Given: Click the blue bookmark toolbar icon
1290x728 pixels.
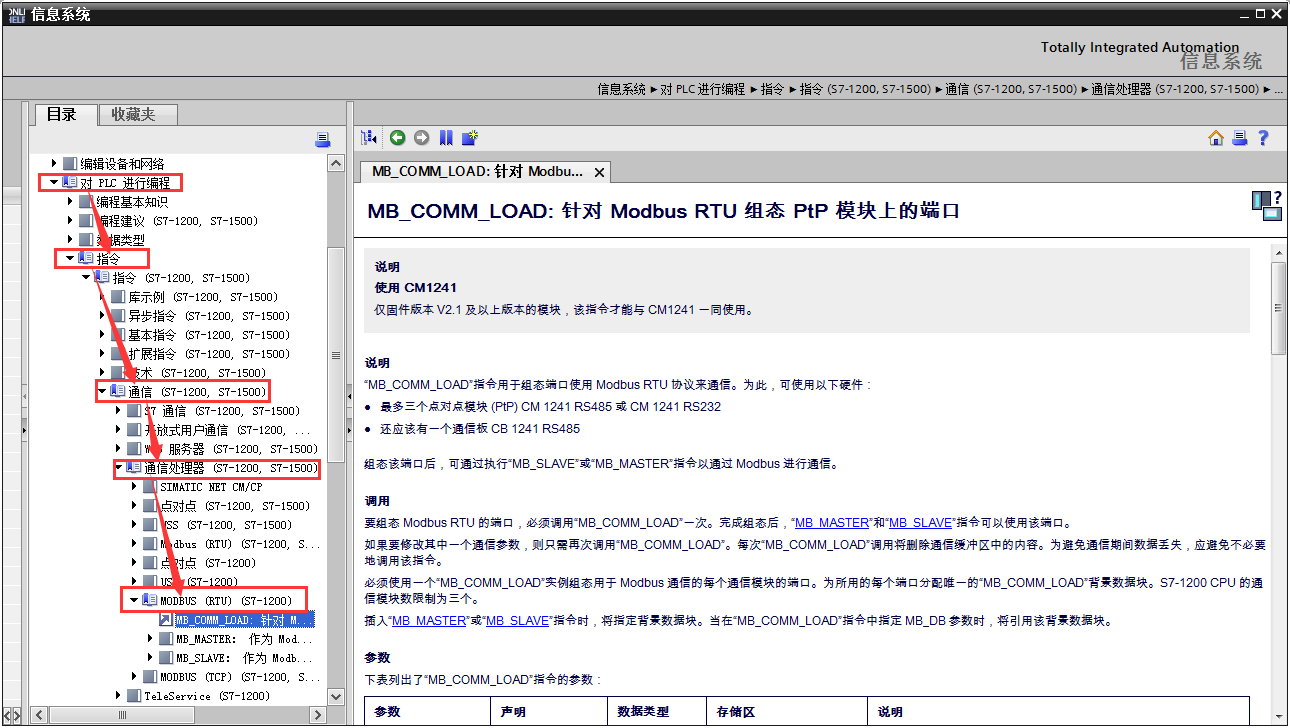Looking at the screenshot, I should coord(445,137).
